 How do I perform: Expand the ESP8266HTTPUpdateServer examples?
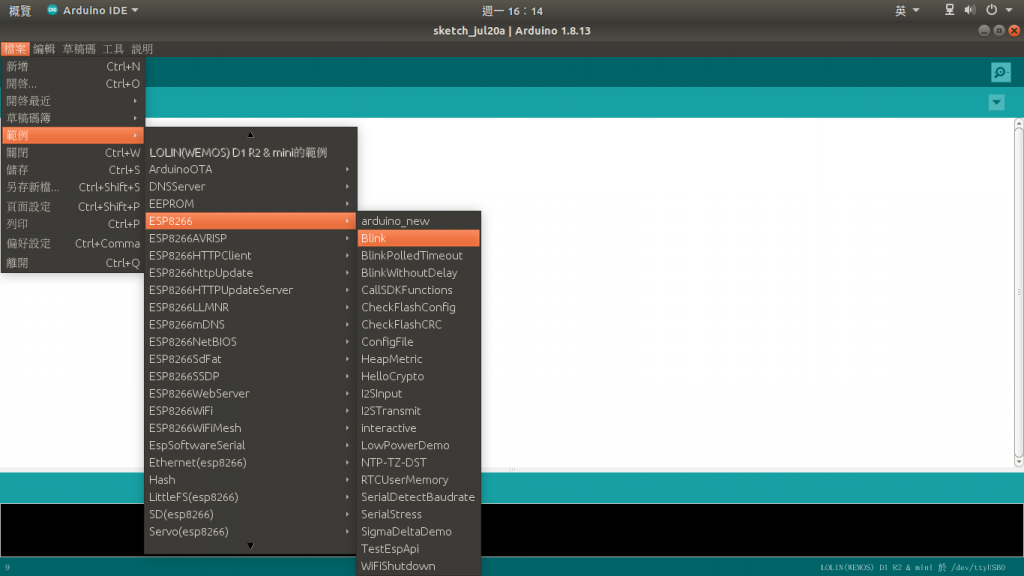250,290
